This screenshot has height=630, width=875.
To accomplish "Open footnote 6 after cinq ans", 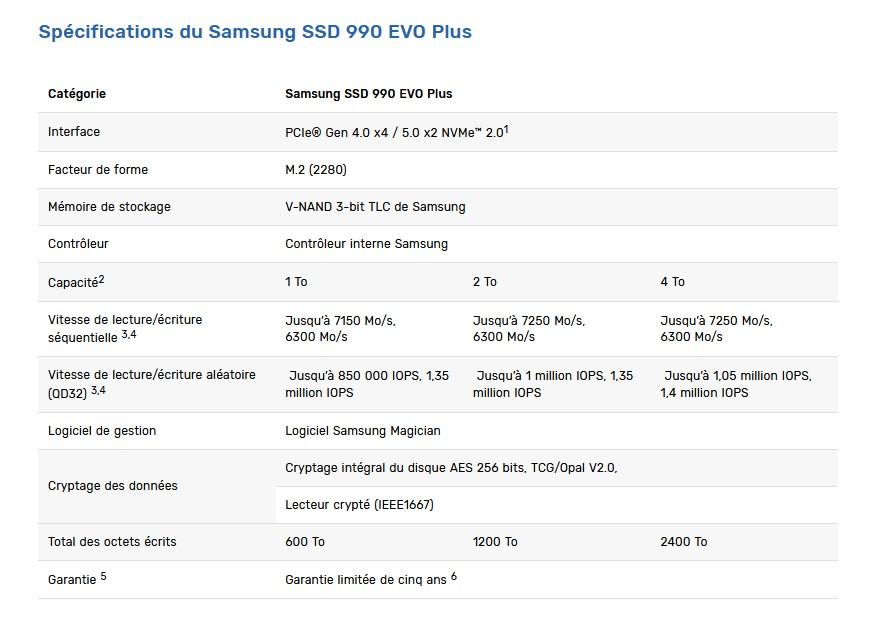I will (453, 576).
